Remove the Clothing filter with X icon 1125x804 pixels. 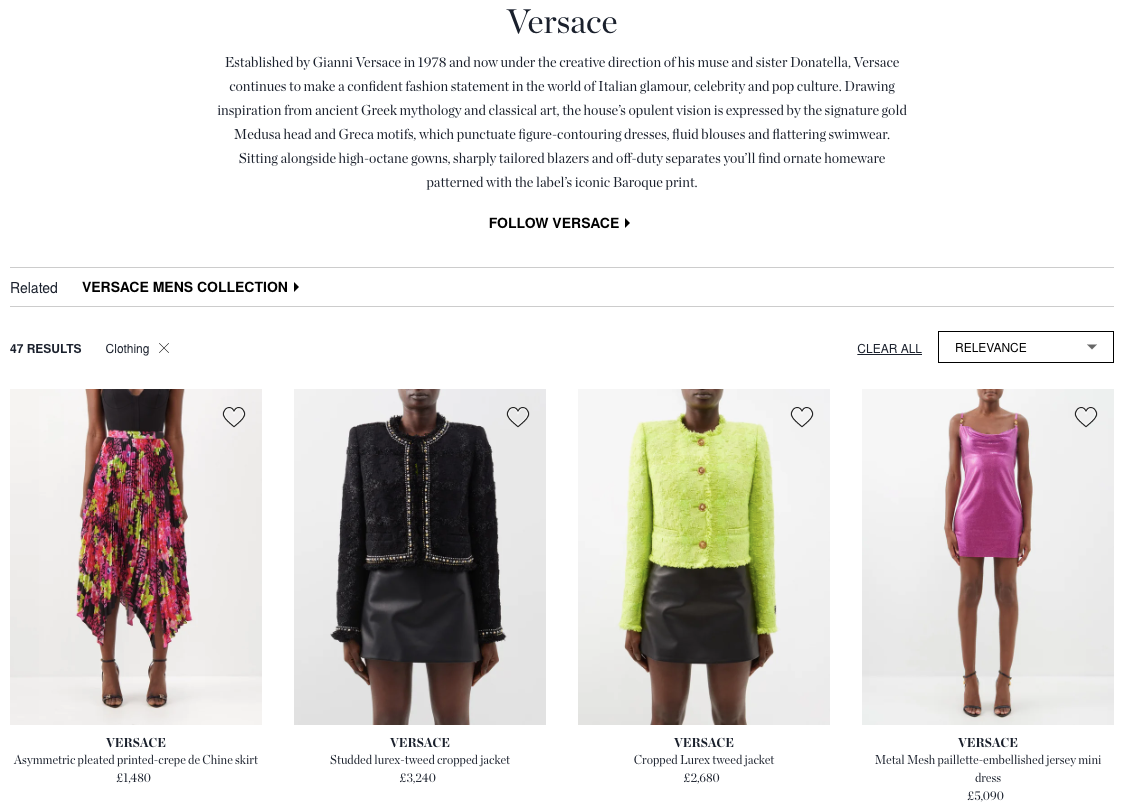click(164, 348)
